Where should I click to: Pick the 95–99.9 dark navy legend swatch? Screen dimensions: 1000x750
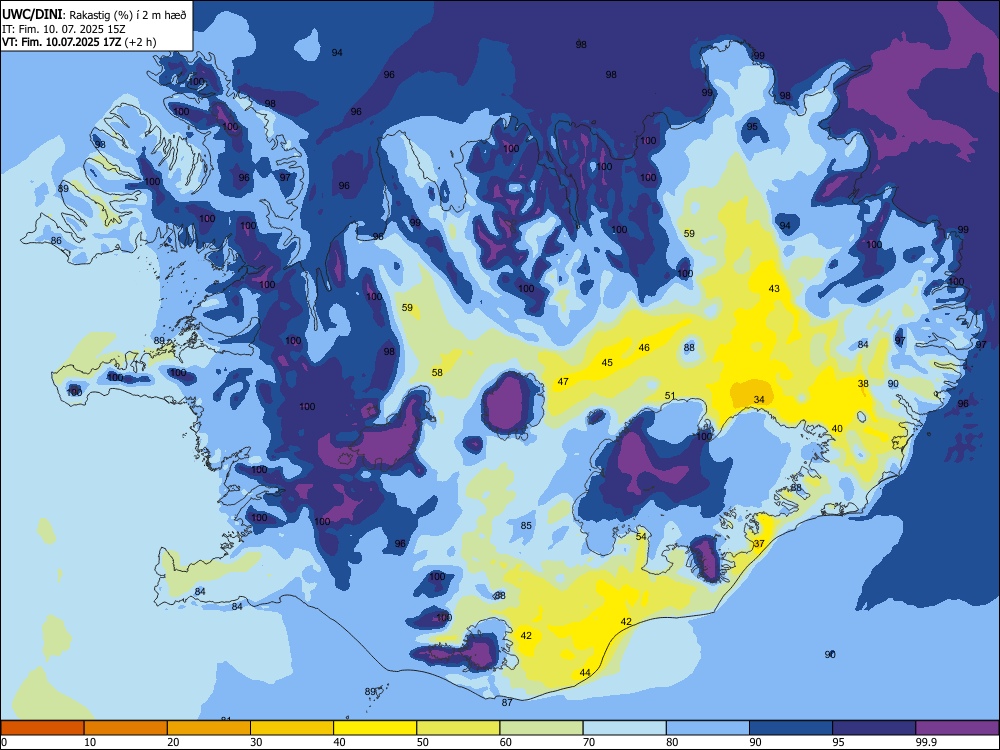click(874, 728)
